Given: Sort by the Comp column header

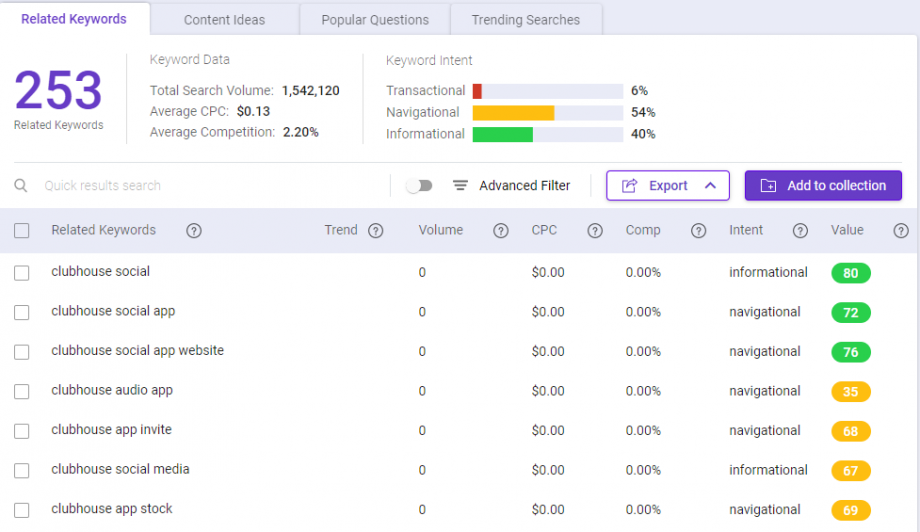Looking at the screenshot, I should click(642, 230).
